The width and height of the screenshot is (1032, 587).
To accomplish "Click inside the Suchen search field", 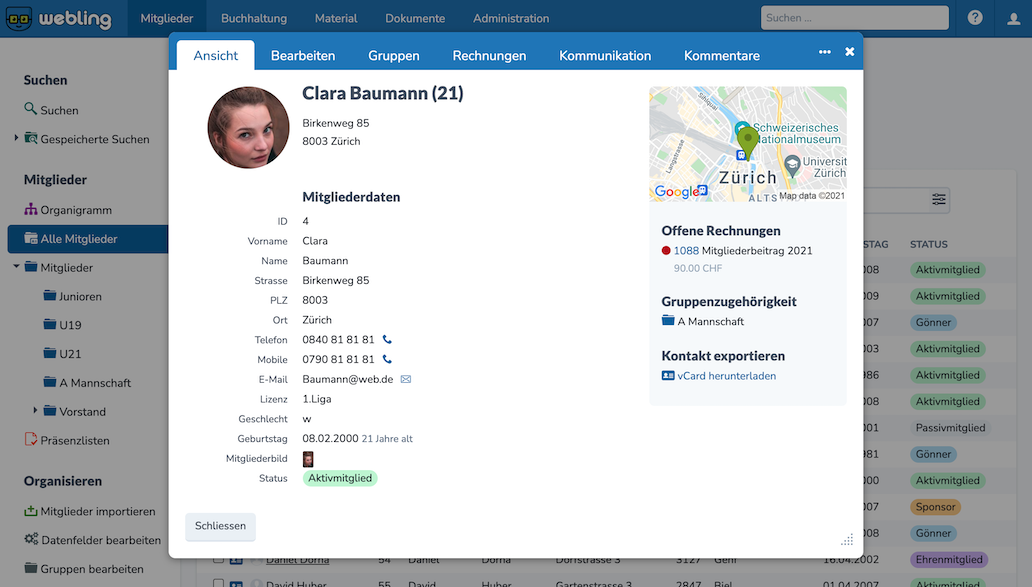I will 855,17.
